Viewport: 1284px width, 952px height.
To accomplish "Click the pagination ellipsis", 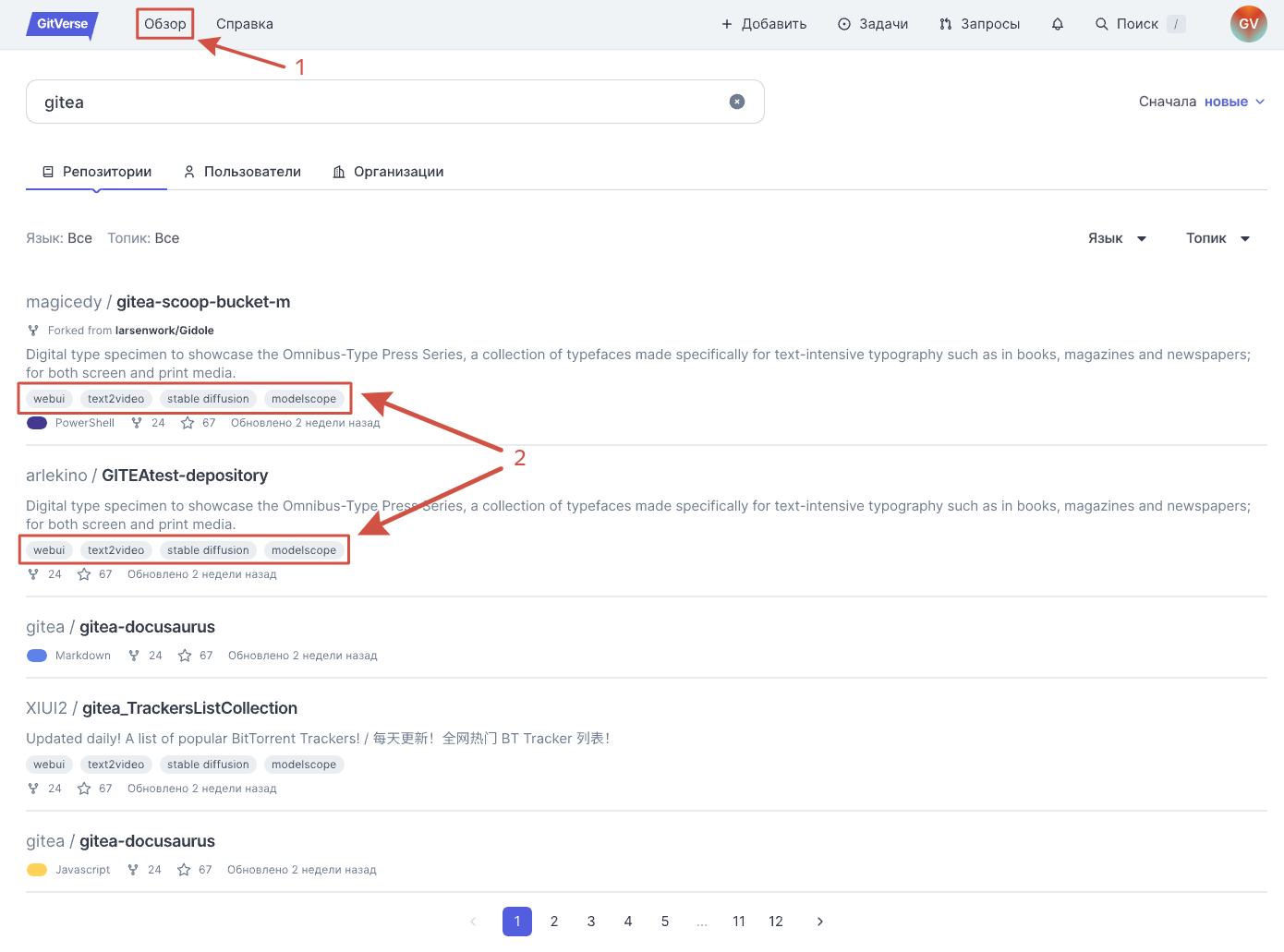I will tap(702, 922).
